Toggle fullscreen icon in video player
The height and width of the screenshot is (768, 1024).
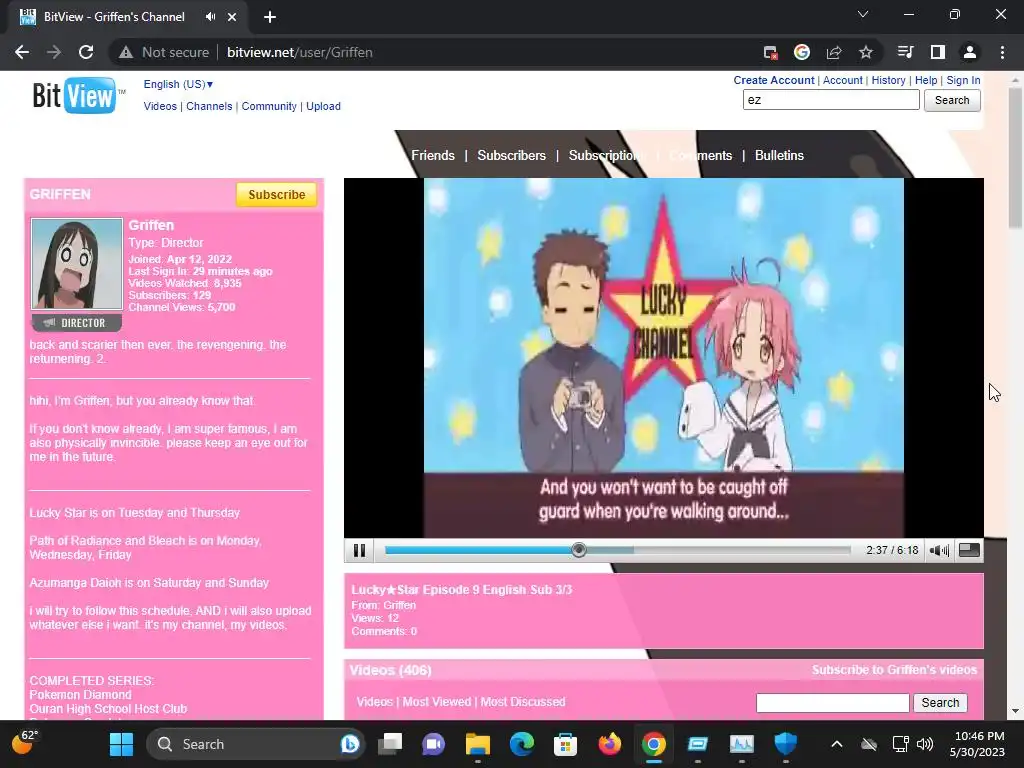[969, 550]
